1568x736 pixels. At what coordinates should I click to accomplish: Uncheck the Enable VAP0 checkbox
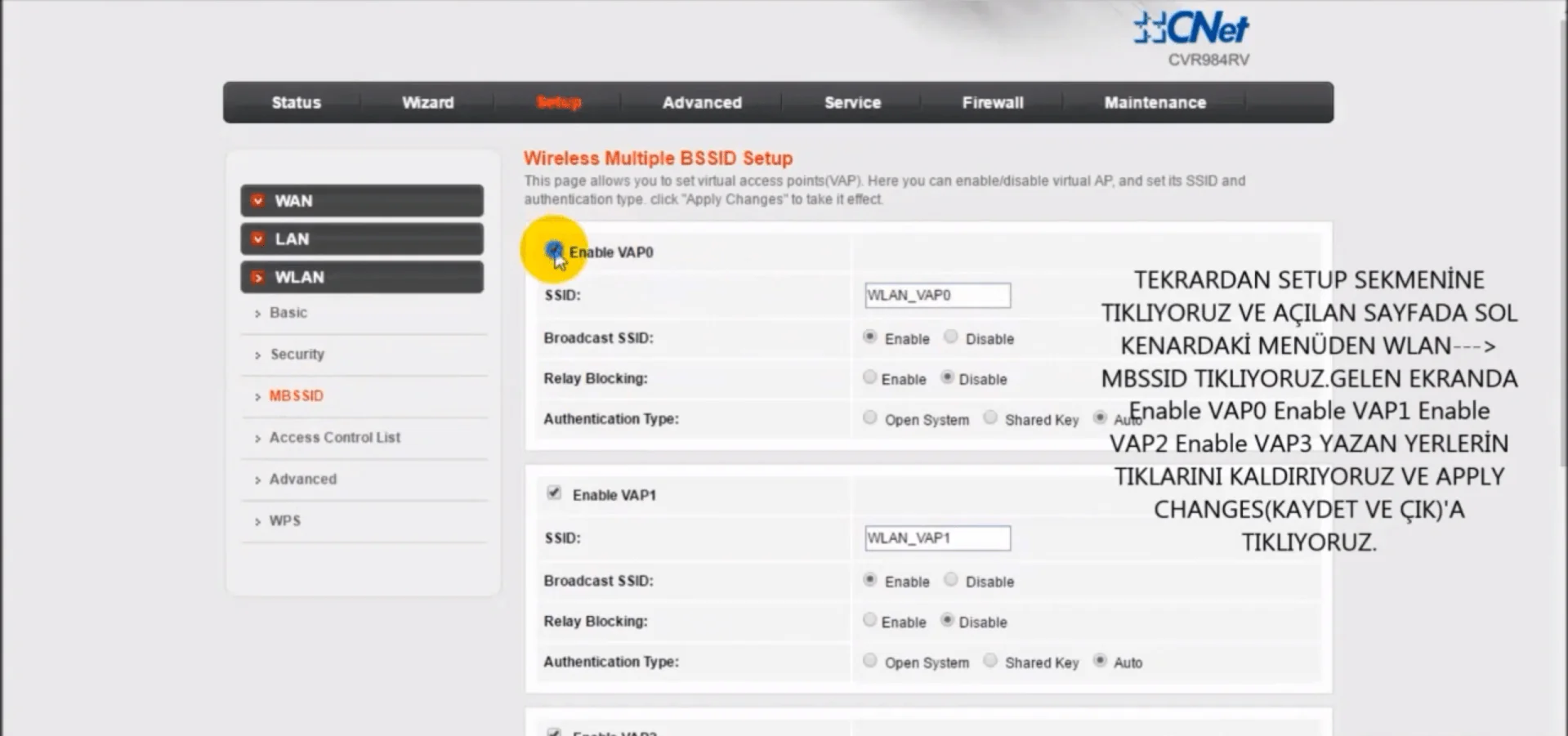pos(554,251)
